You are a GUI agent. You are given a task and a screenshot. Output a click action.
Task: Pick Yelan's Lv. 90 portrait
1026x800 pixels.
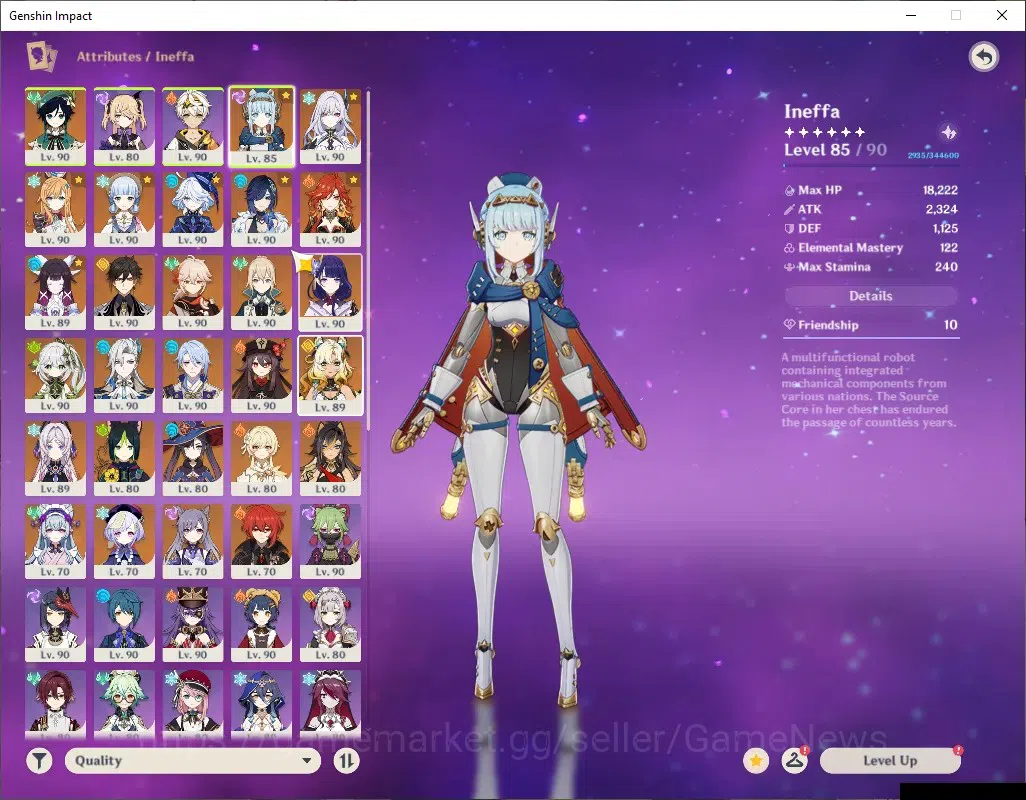(x=262, y=209)
